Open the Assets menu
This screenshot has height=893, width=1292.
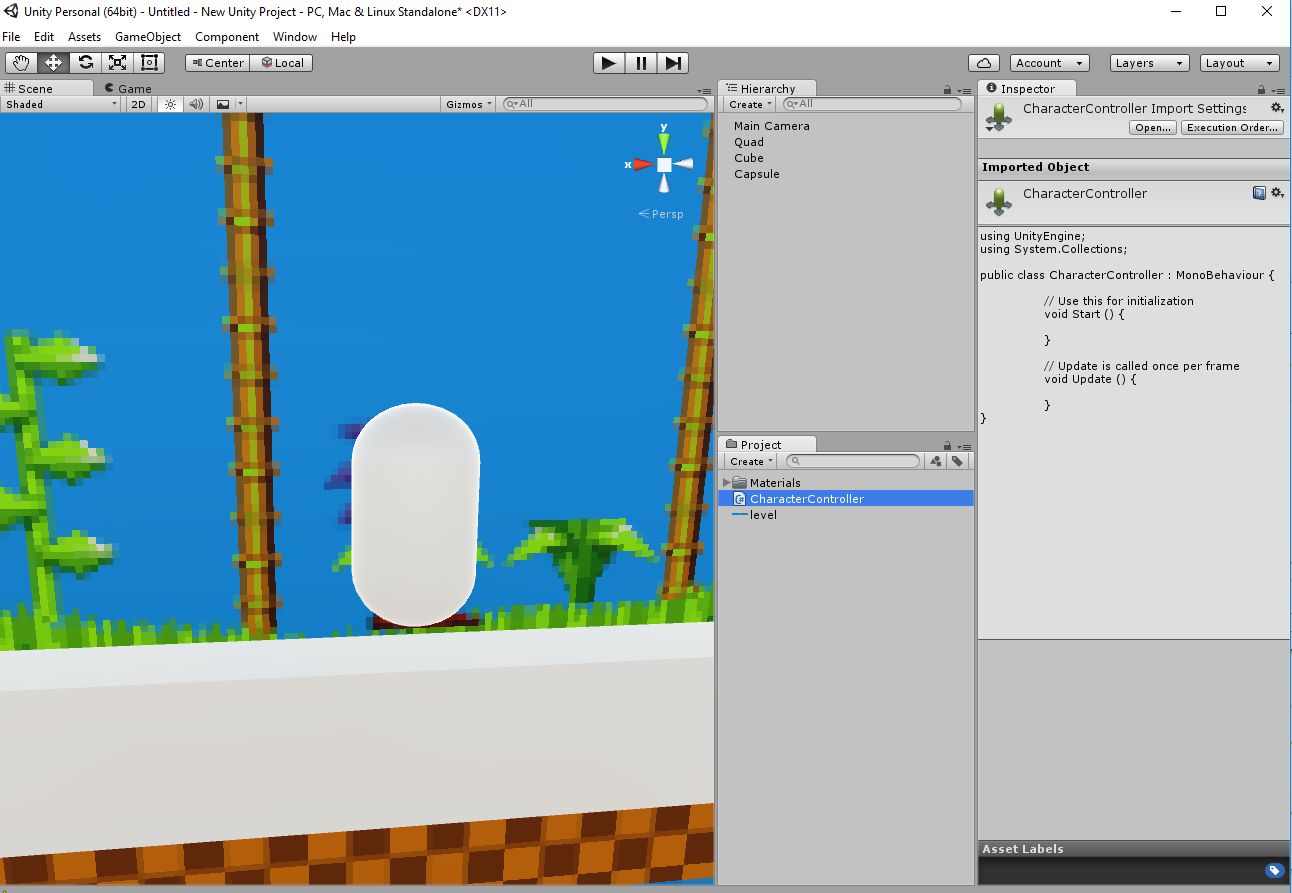pos(84,37)
